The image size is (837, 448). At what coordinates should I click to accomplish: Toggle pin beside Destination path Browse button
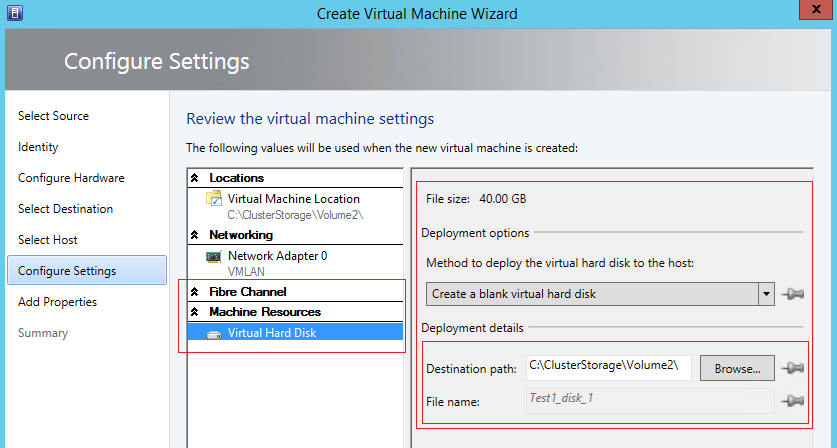[793, 368]
